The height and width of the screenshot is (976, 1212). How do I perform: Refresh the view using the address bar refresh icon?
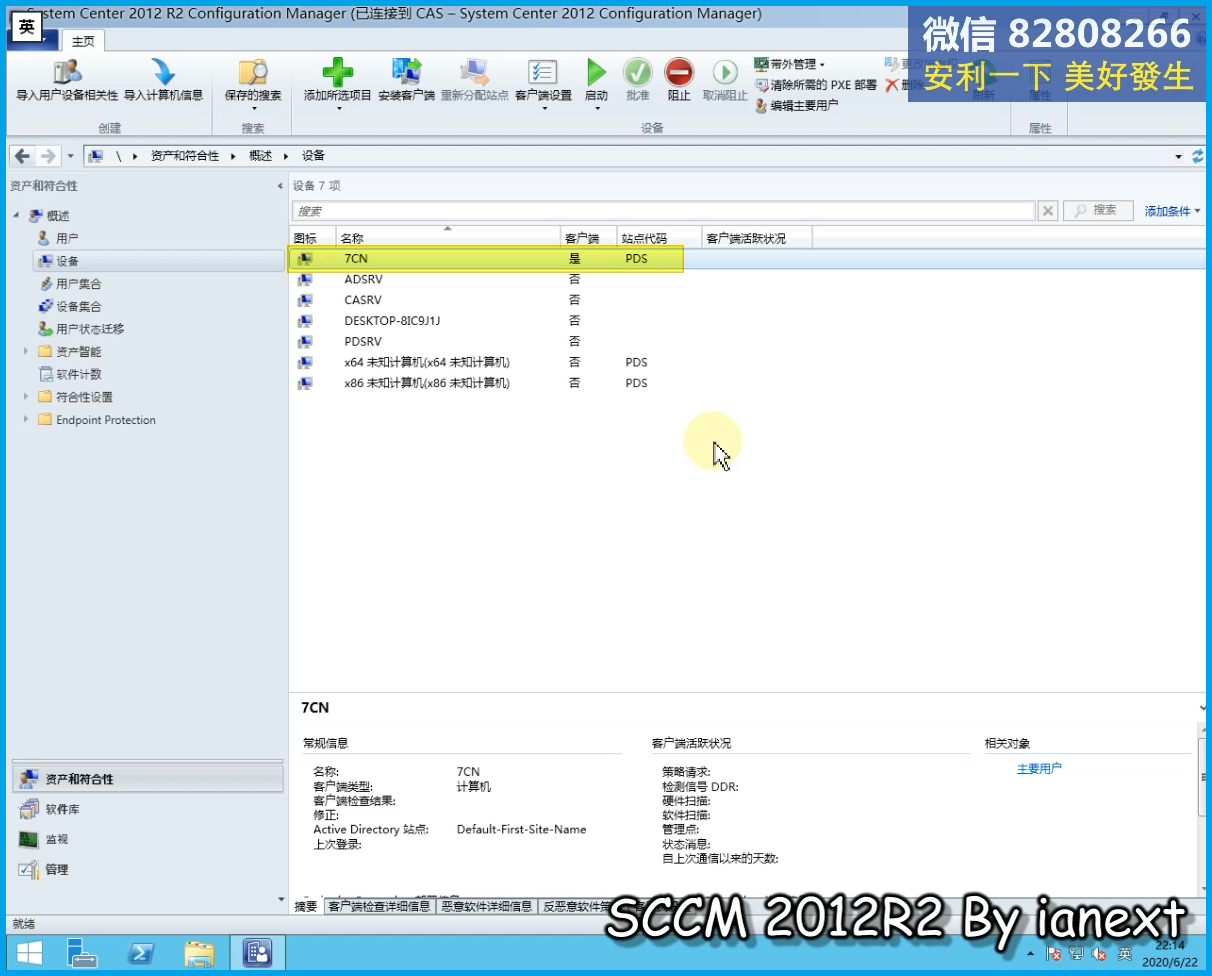(1199, 156)
